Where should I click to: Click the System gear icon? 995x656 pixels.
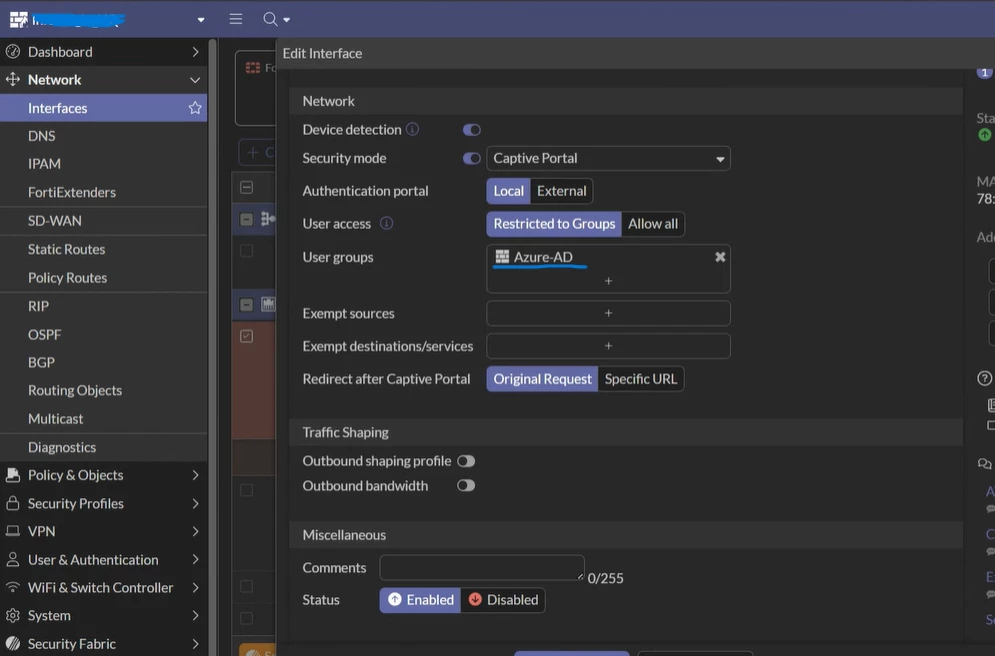point(13,615)
